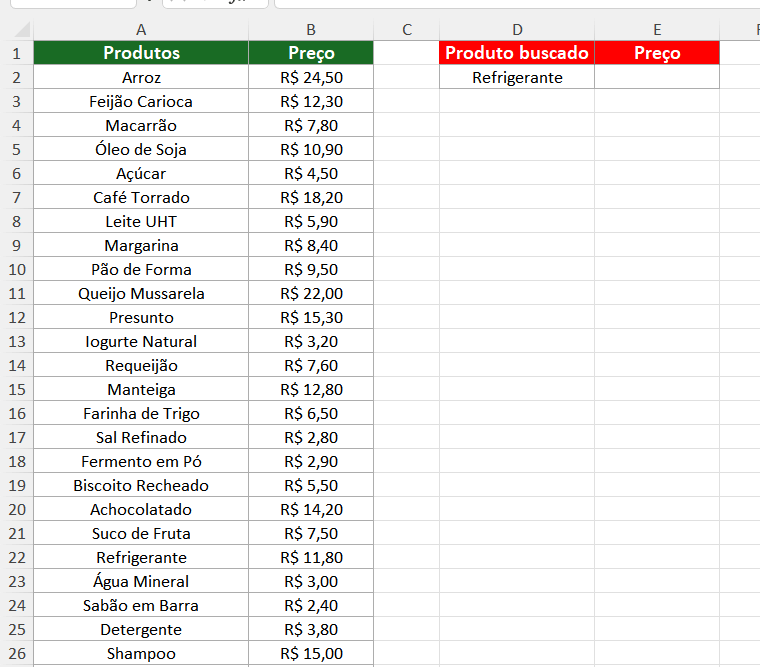The width and height of the screenshot is (760, 667).
Task: Select the Café Torrado cell
Action: click(x=141, y=197)
